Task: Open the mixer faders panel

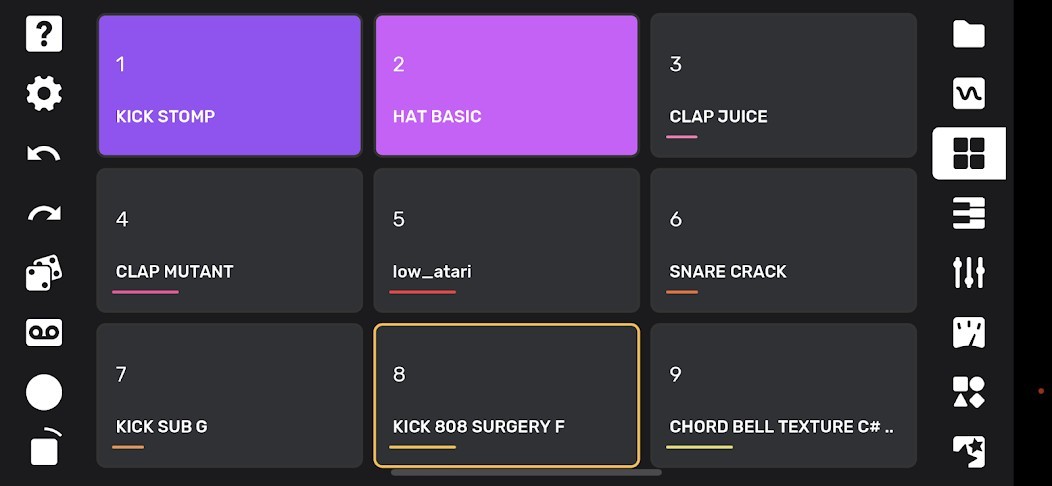Action: [968, 272]
